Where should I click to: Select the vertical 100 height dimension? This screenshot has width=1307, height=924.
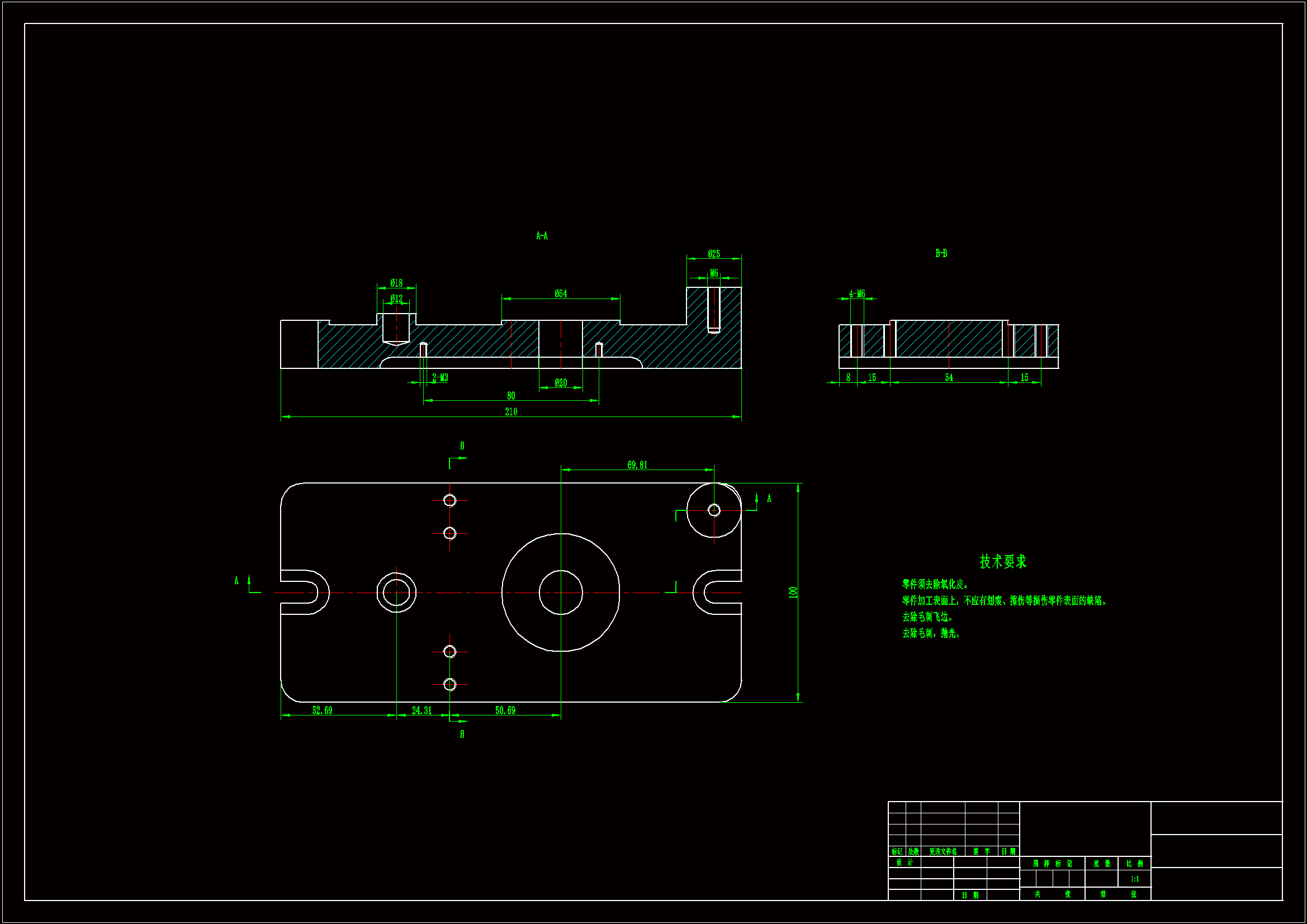pyautogui.click(x=793, y=593)
